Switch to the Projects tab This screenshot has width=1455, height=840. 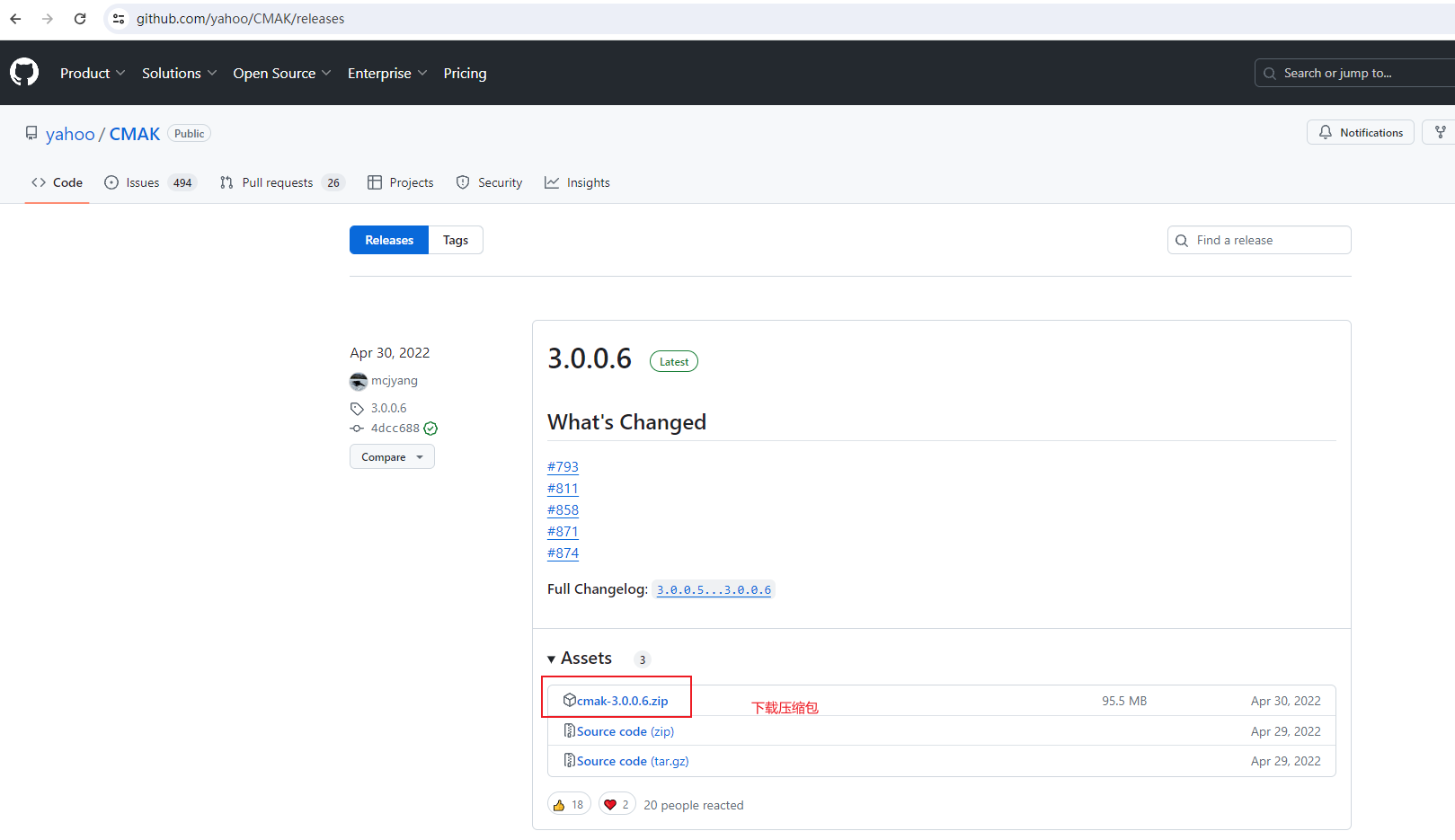pyautogui.click(x=401, y=182)
